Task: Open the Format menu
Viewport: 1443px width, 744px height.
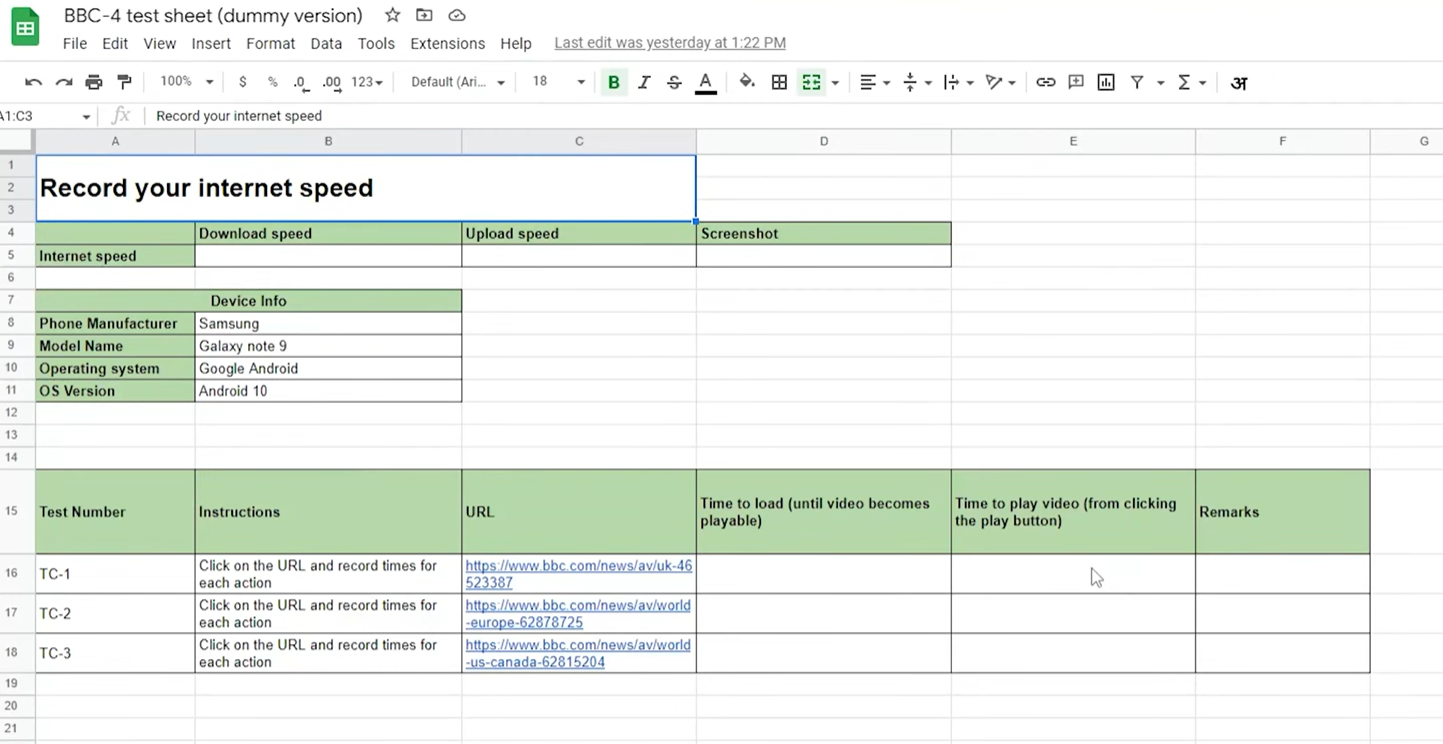Action: tap(270, 43)
